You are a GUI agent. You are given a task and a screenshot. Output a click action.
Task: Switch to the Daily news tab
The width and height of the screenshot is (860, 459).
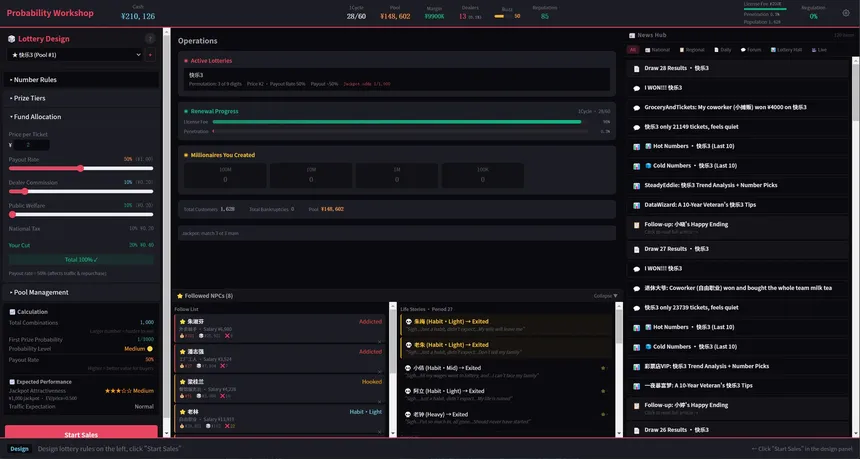point(723,50)
